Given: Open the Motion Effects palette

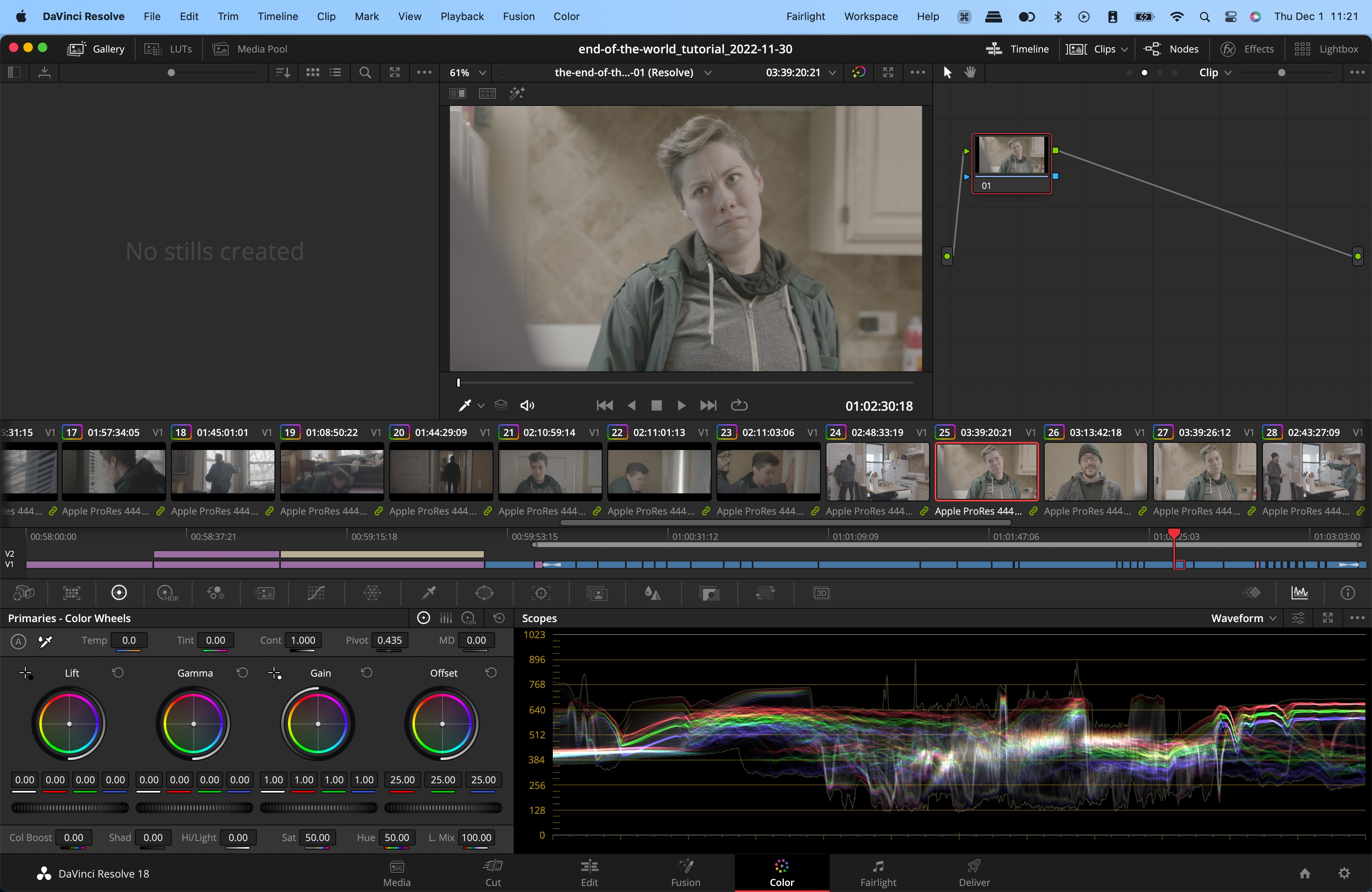Looking at the screenshot, I should point(264,593).
